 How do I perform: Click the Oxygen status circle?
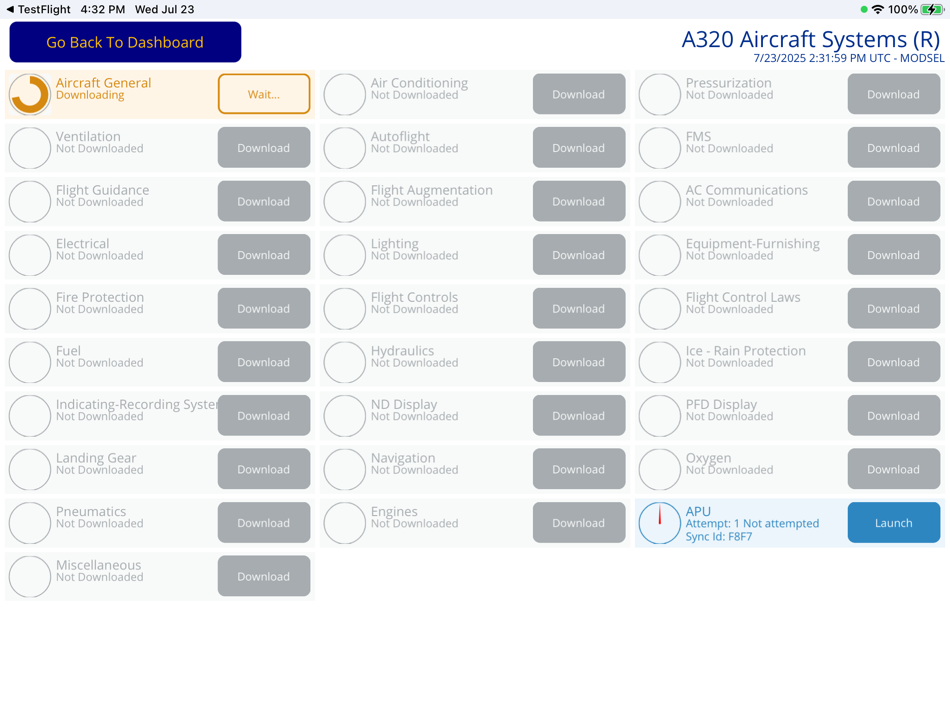660,469
